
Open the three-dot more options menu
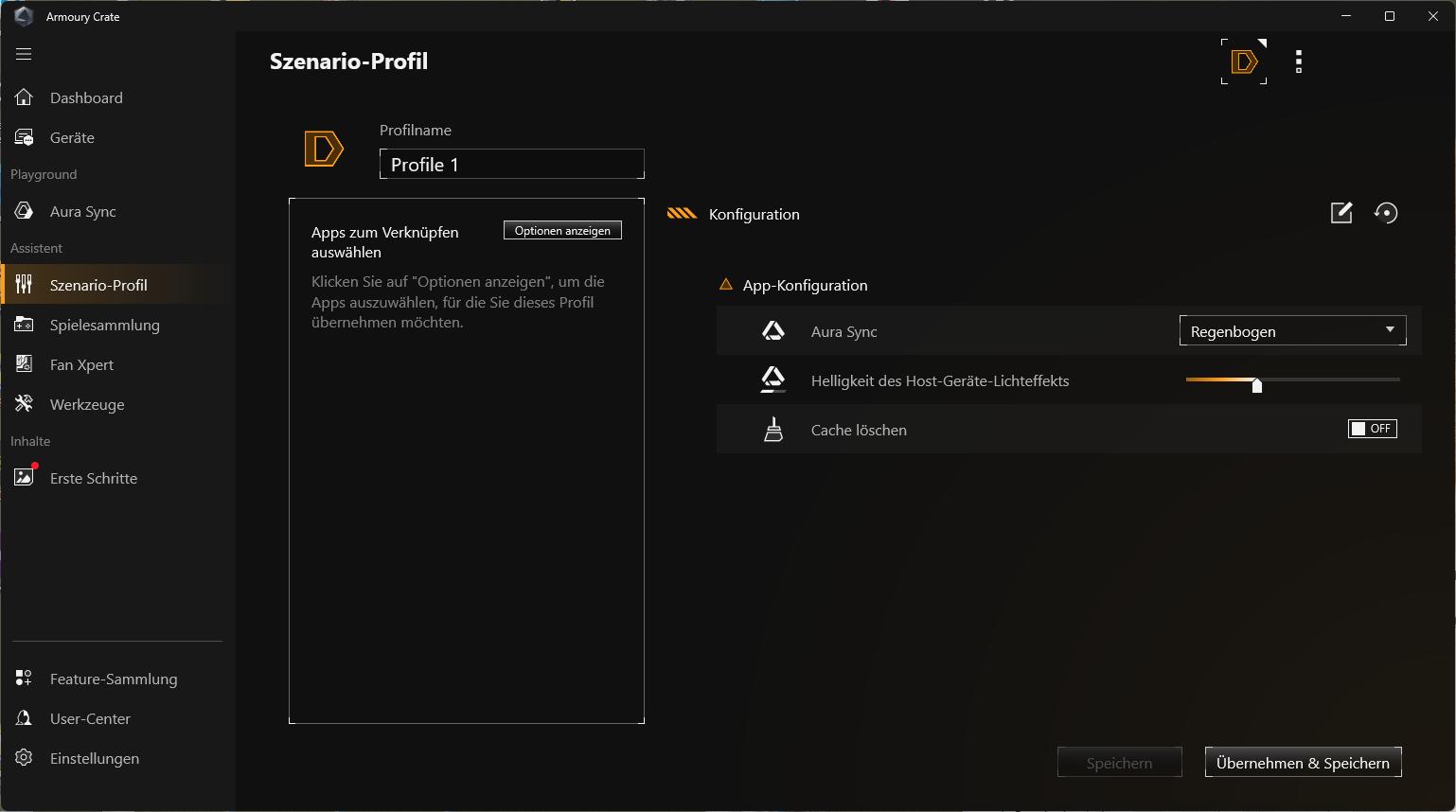pos(1299,62)
